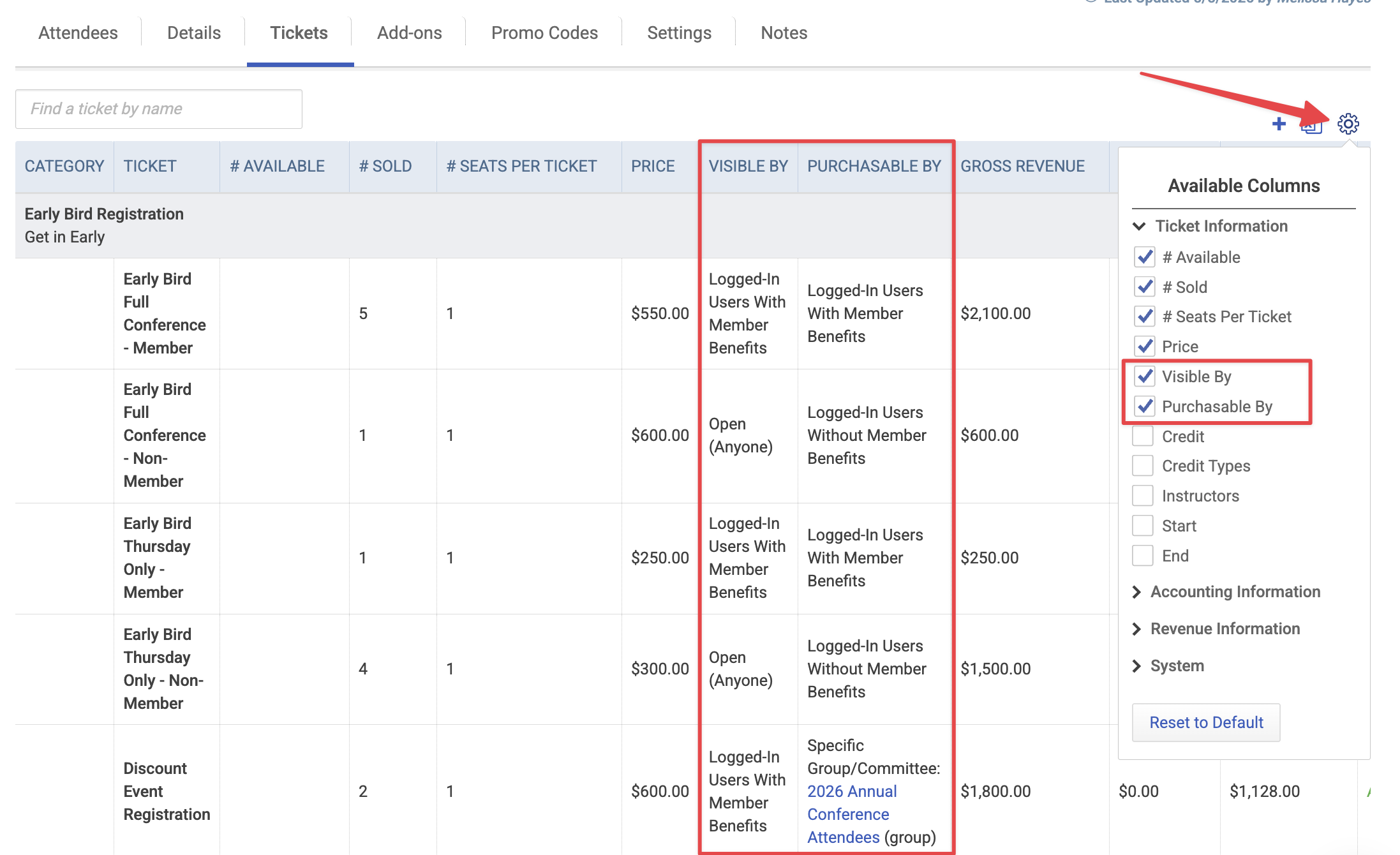Toggle the # Available column checkbox

pos(1145,257)
